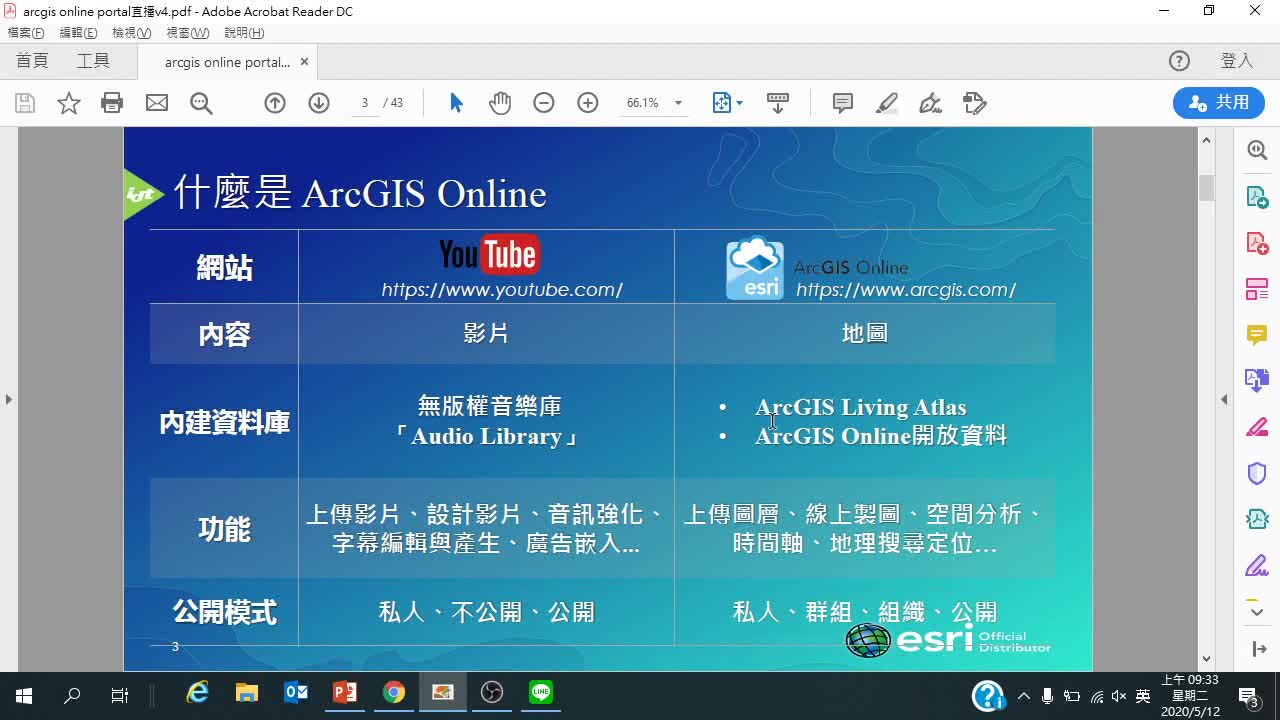The image size is (1280, 720).
Task: Select the highlighter pen tool
Action: [886, 103]
